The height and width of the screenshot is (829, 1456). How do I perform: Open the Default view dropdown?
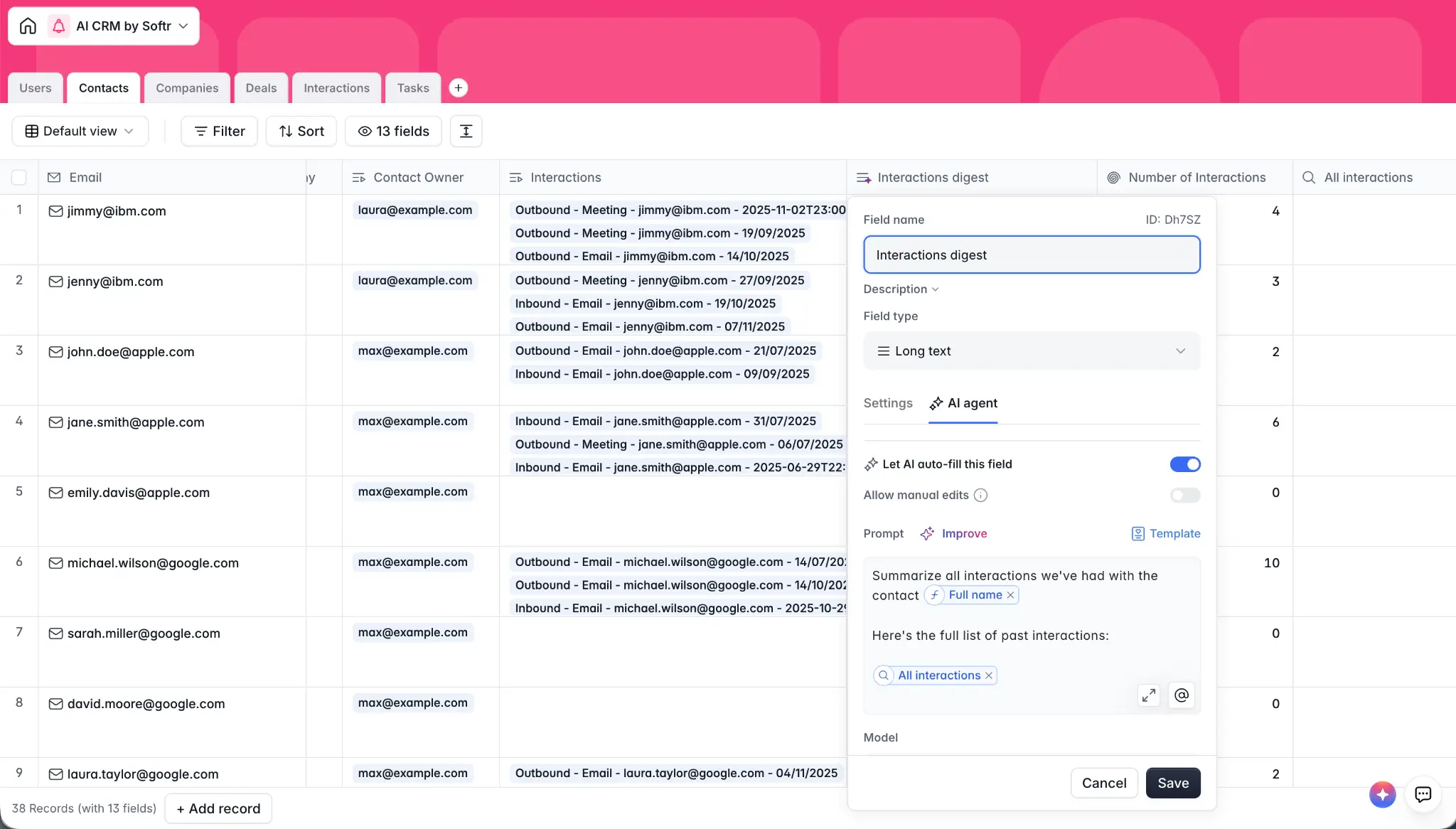tap(80, 132)
